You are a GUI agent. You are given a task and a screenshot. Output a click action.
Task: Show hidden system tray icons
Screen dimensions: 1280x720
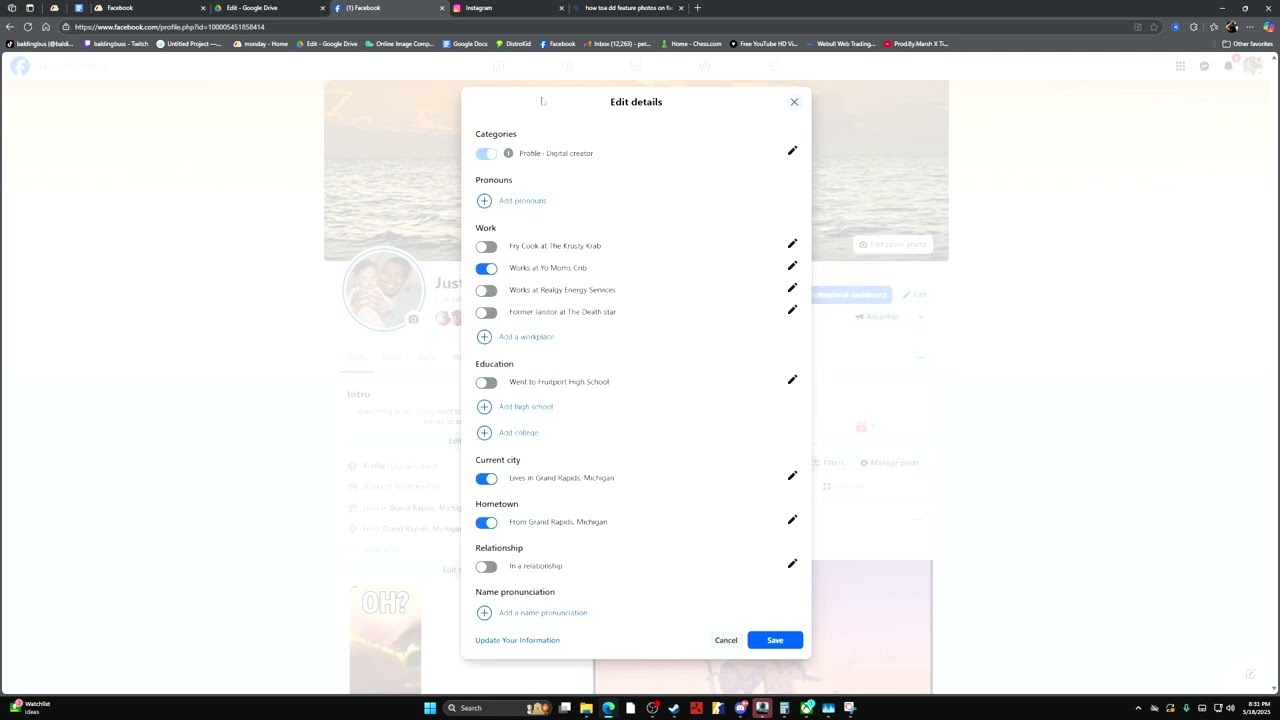1138,708
